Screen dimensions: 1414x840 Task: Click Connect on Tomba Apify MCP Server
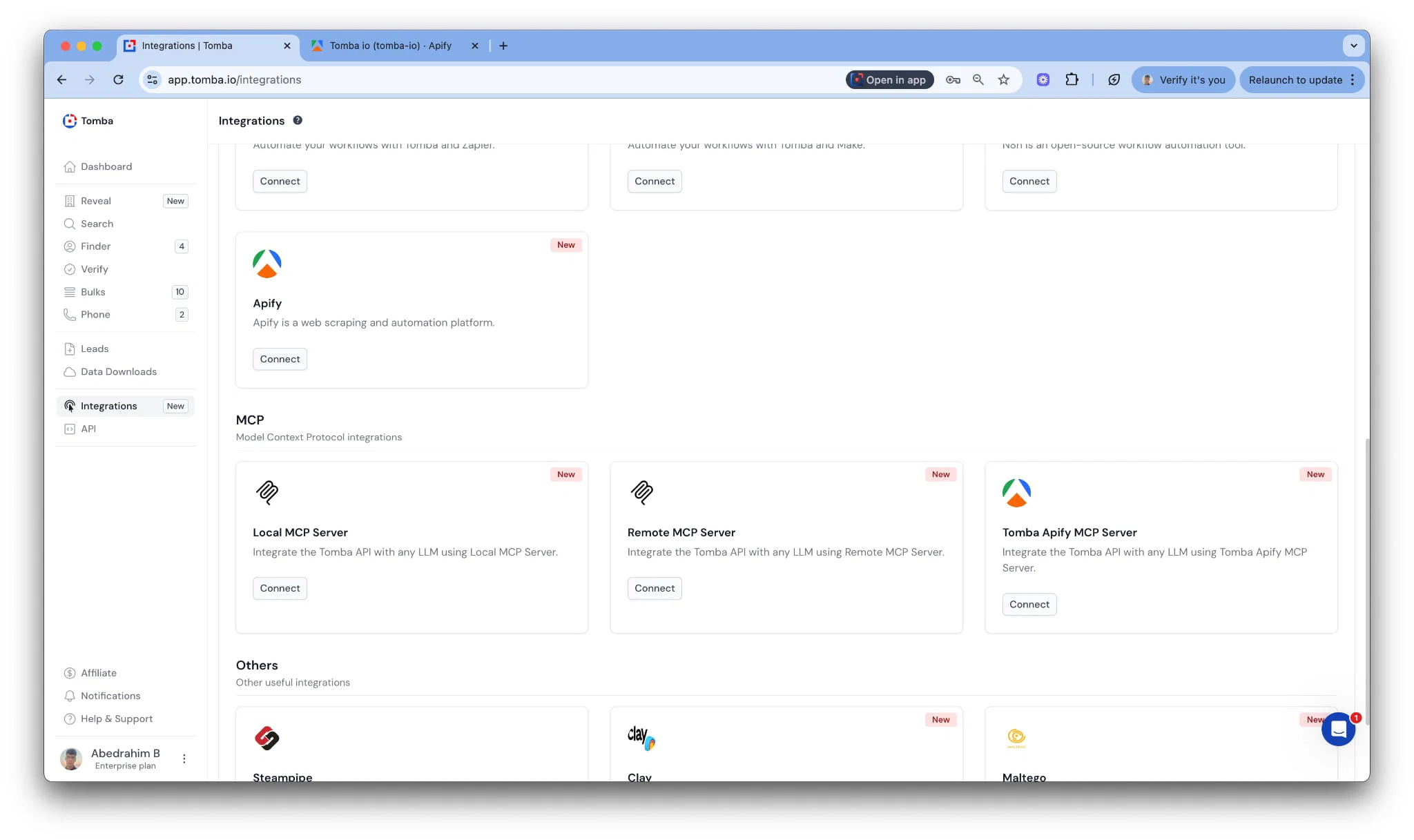[1029, 604]
